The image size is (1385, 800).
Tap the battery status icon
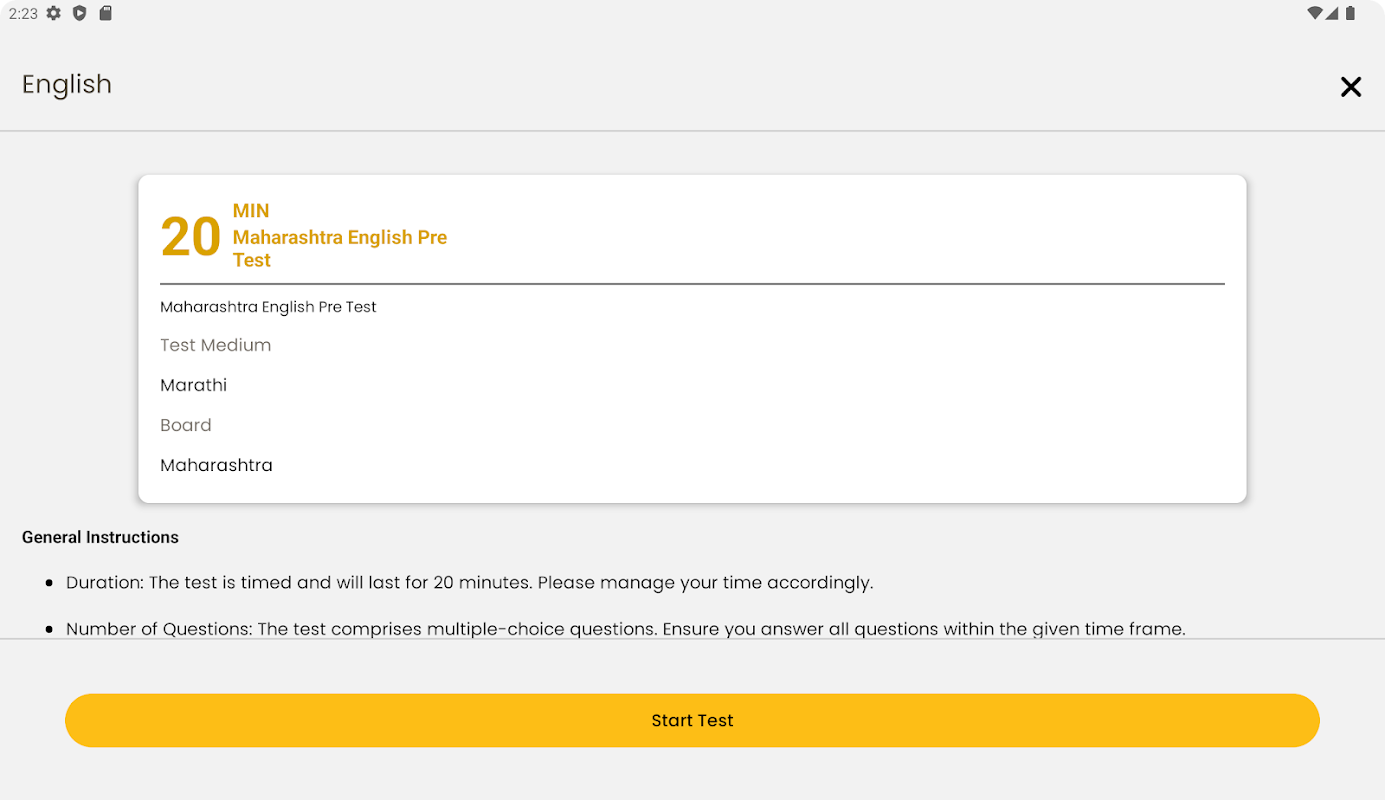[1350, 13]
